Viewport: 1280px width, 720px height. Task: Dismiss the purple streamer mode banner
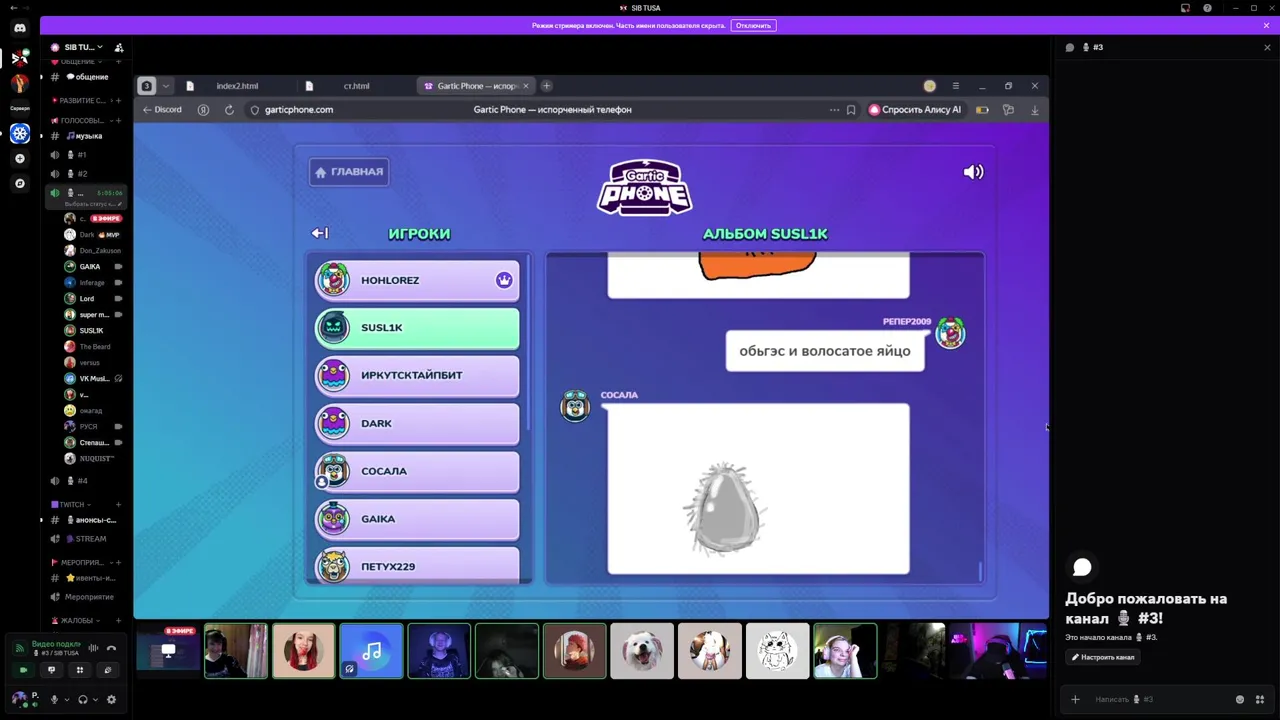[x=1266, y=25]
